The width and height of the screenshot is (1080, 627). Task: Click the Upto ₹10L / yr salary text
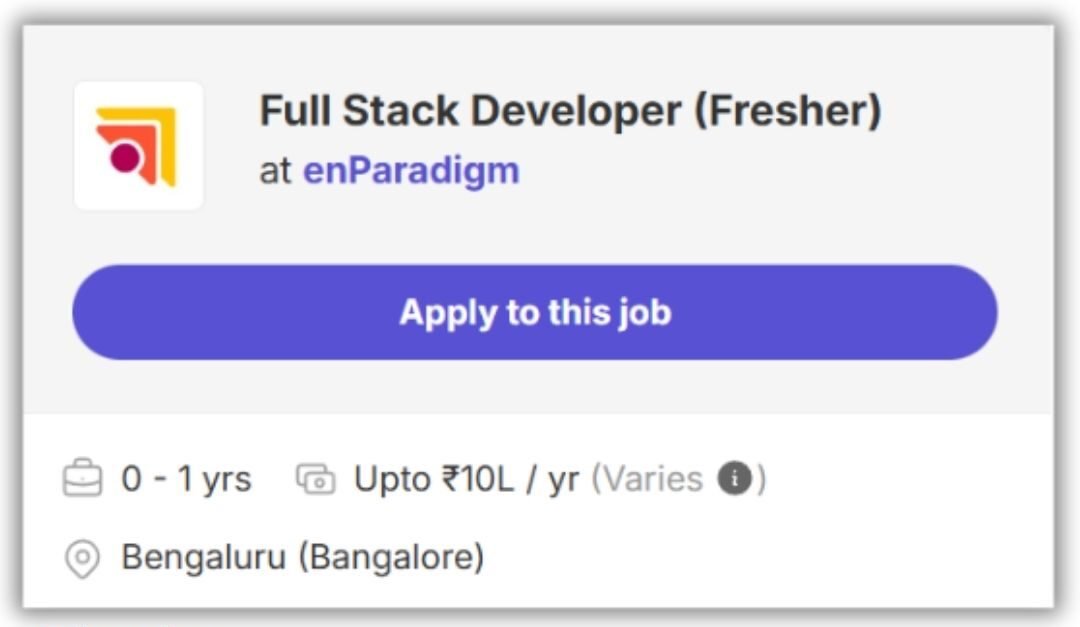[x=466, y=478]
